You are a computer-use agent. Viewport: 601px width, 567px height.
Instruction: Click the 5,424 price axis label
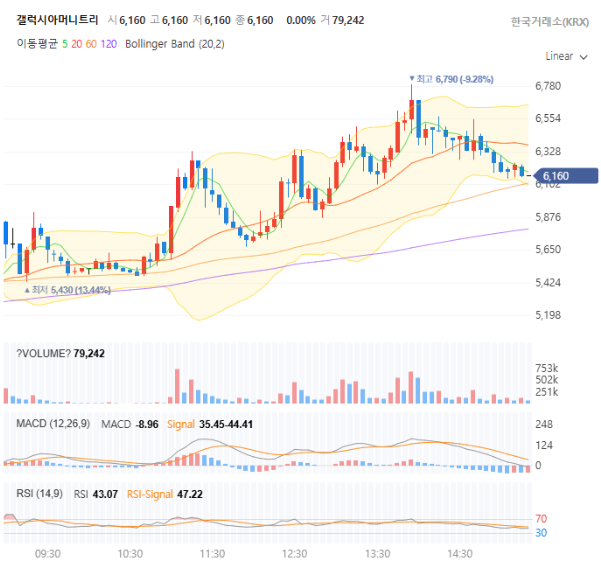pyautogui.click(x=548, y=283)
